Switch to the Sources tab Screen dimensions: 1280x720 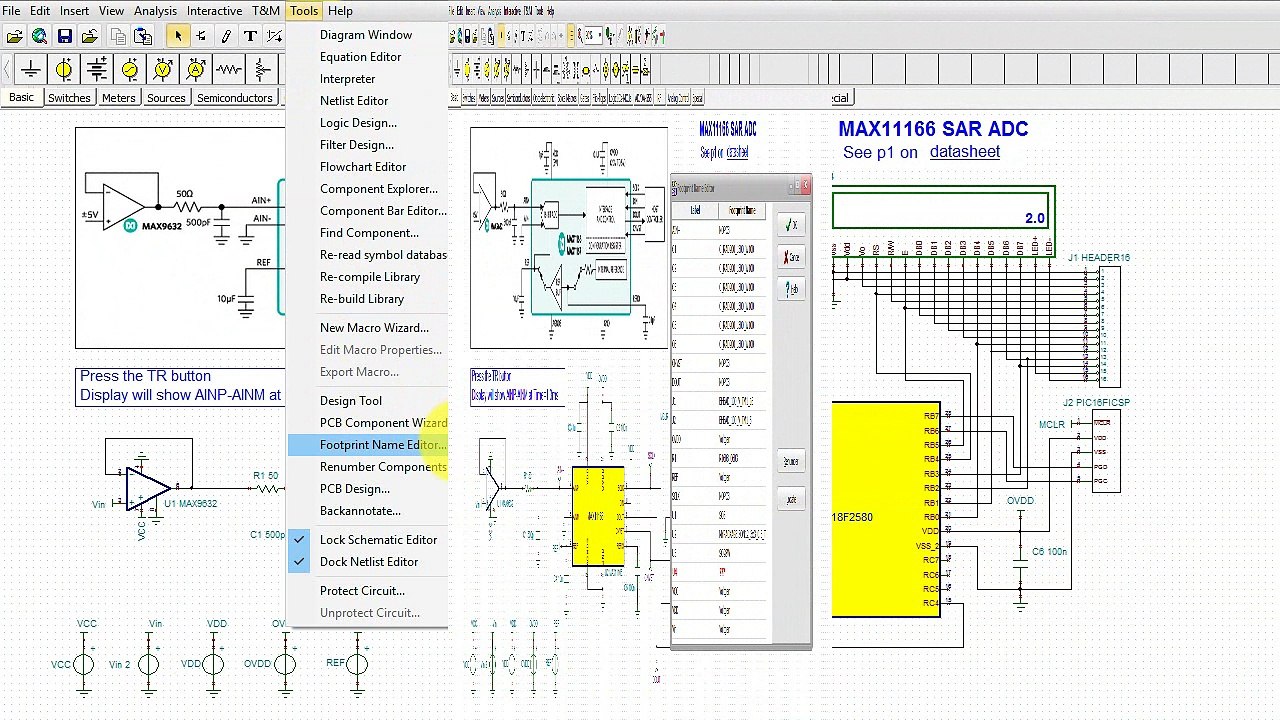[166, 98]
